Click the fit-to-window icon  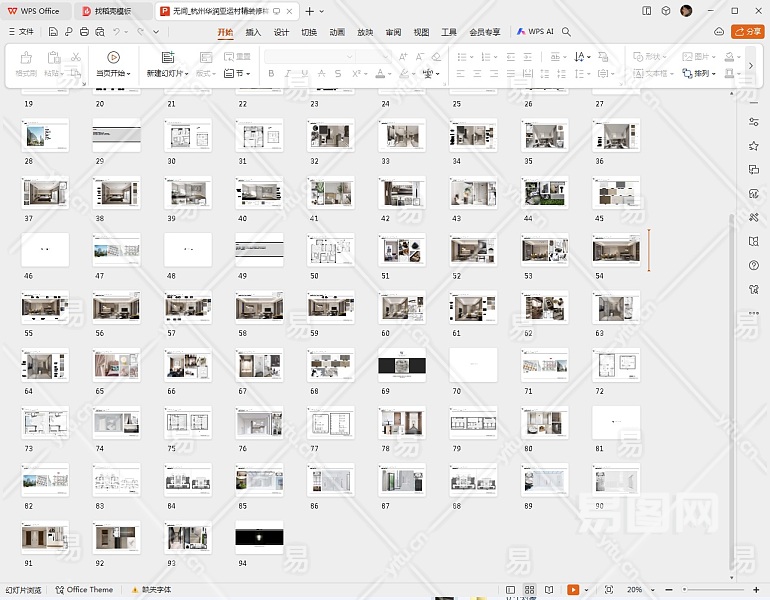[608, 590]
